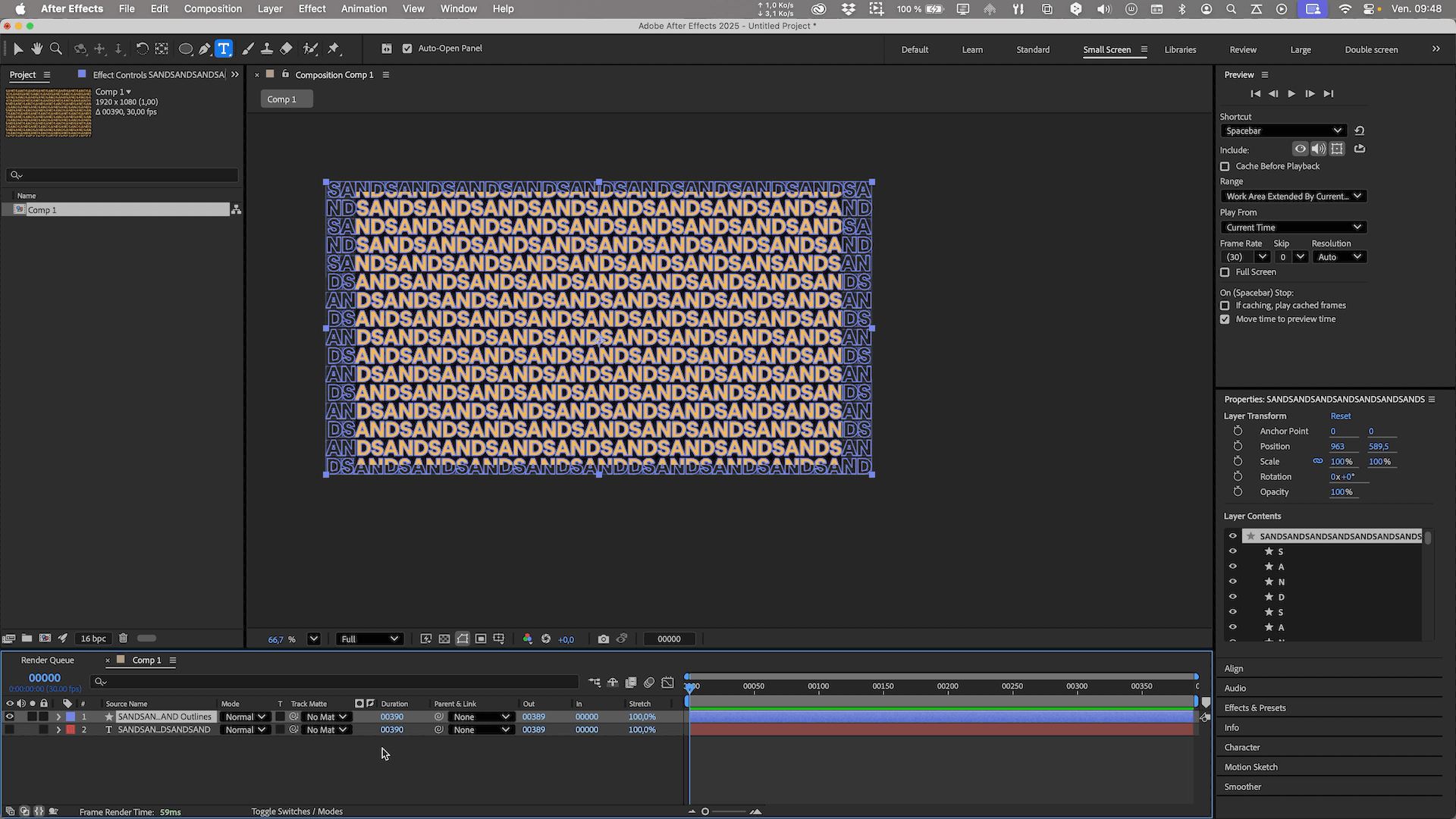Pick the Puppet Pin tool
The height and width of the screenshot is (819, 1456).
[333, 49]
